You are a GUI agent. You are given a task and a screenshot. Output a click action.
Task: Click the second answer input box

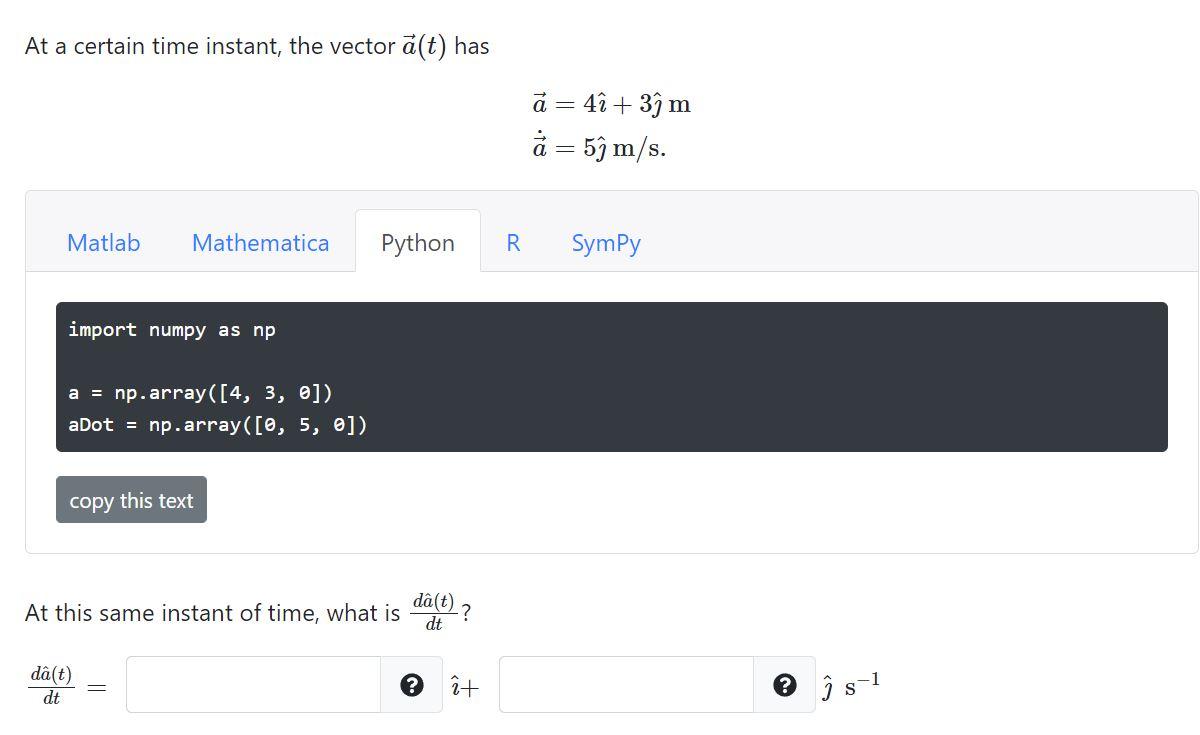630,684
